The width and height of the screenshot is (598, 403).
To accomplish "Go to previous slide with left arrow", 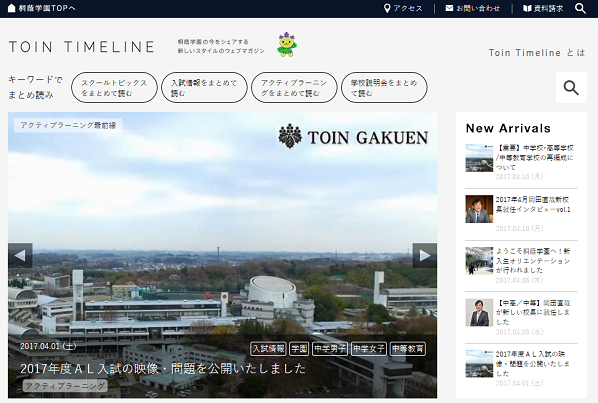I will pyautogui.click(x=20, y=255).
